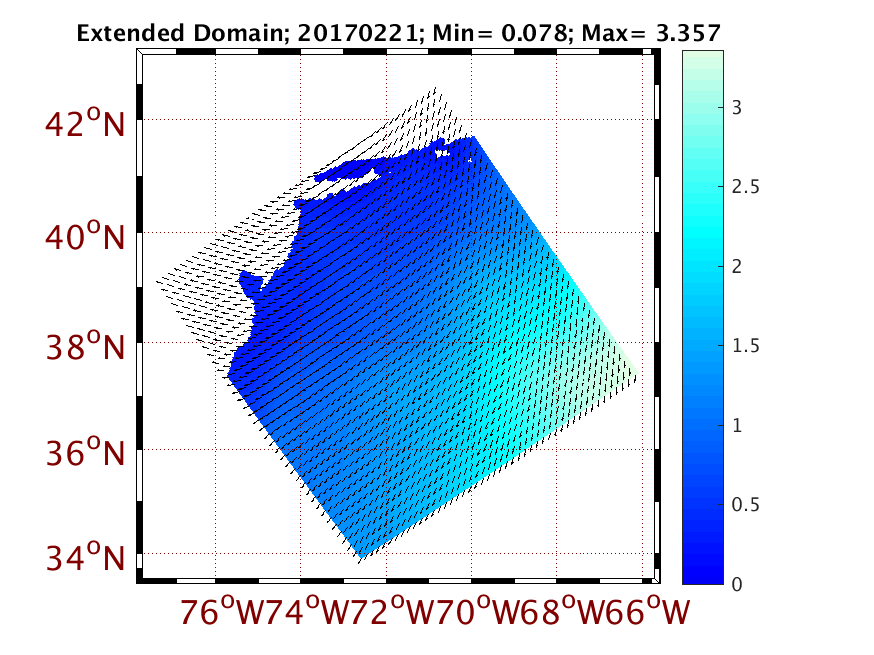The height and width of the screenshot is (655, 874).
Task: Click the colorbar tick label 0.5
Action: [745, 504]
